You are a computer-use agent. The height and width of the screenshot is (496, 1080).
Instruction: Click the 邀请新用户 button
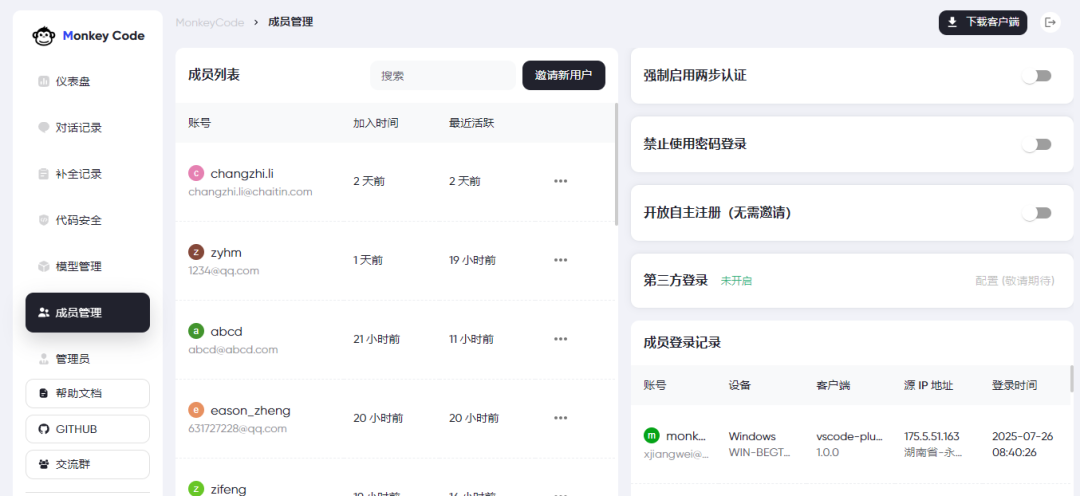[x=563, y=76]
